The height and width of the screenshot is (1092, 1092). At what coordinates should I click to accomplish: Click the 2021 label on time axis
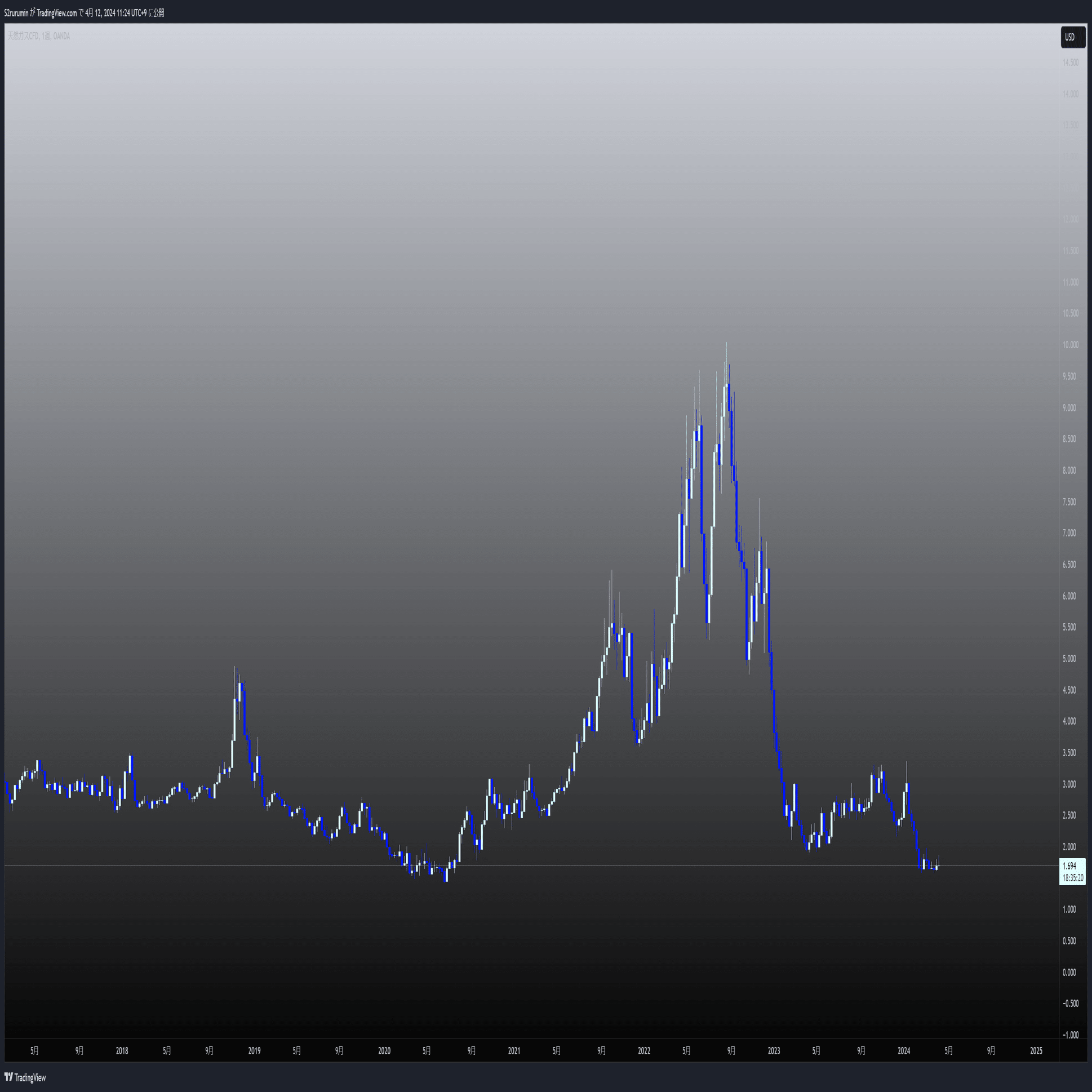(514, 1051)
